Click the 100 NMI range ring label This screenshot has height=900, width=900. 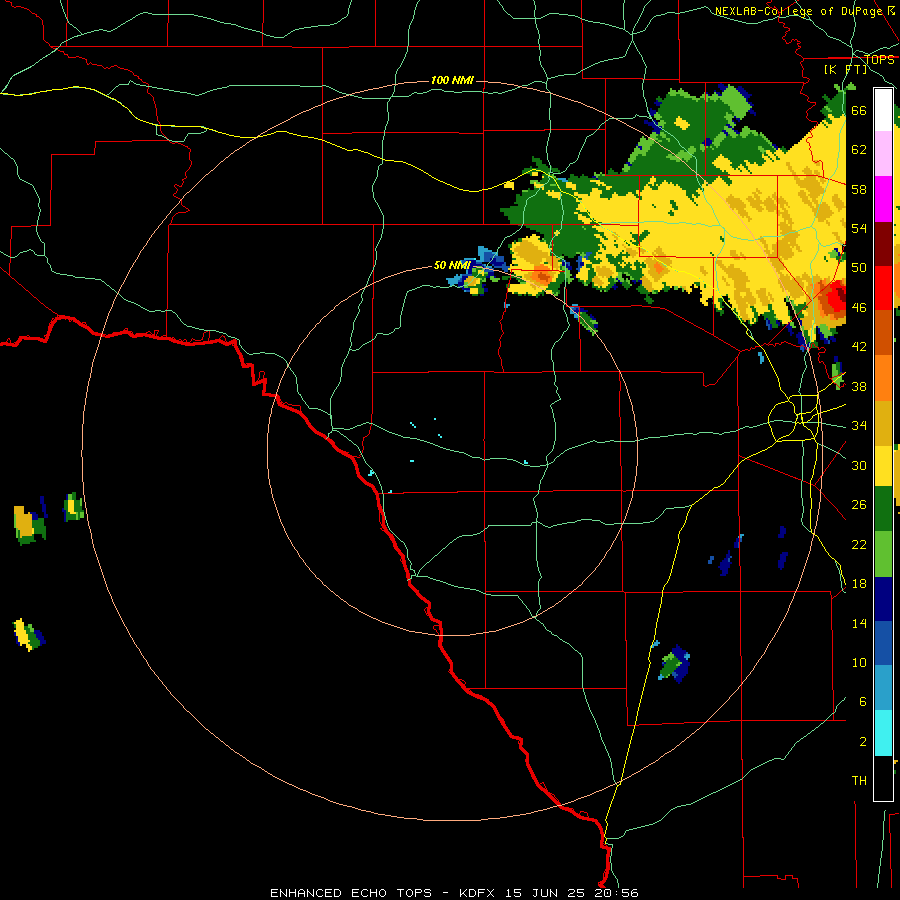452,80
